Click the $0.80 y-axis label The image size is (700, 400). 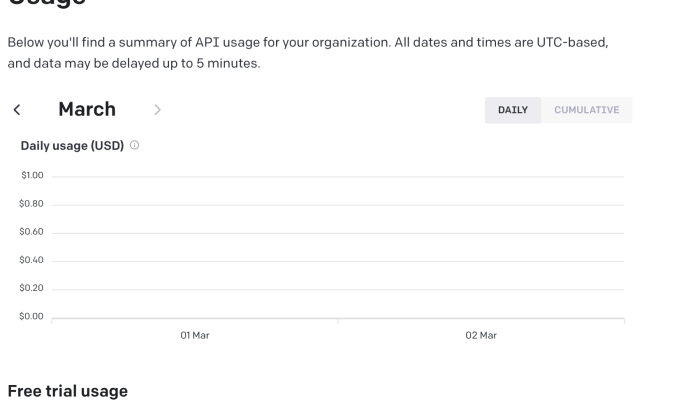pyautogui.click(x=31, y=204)
